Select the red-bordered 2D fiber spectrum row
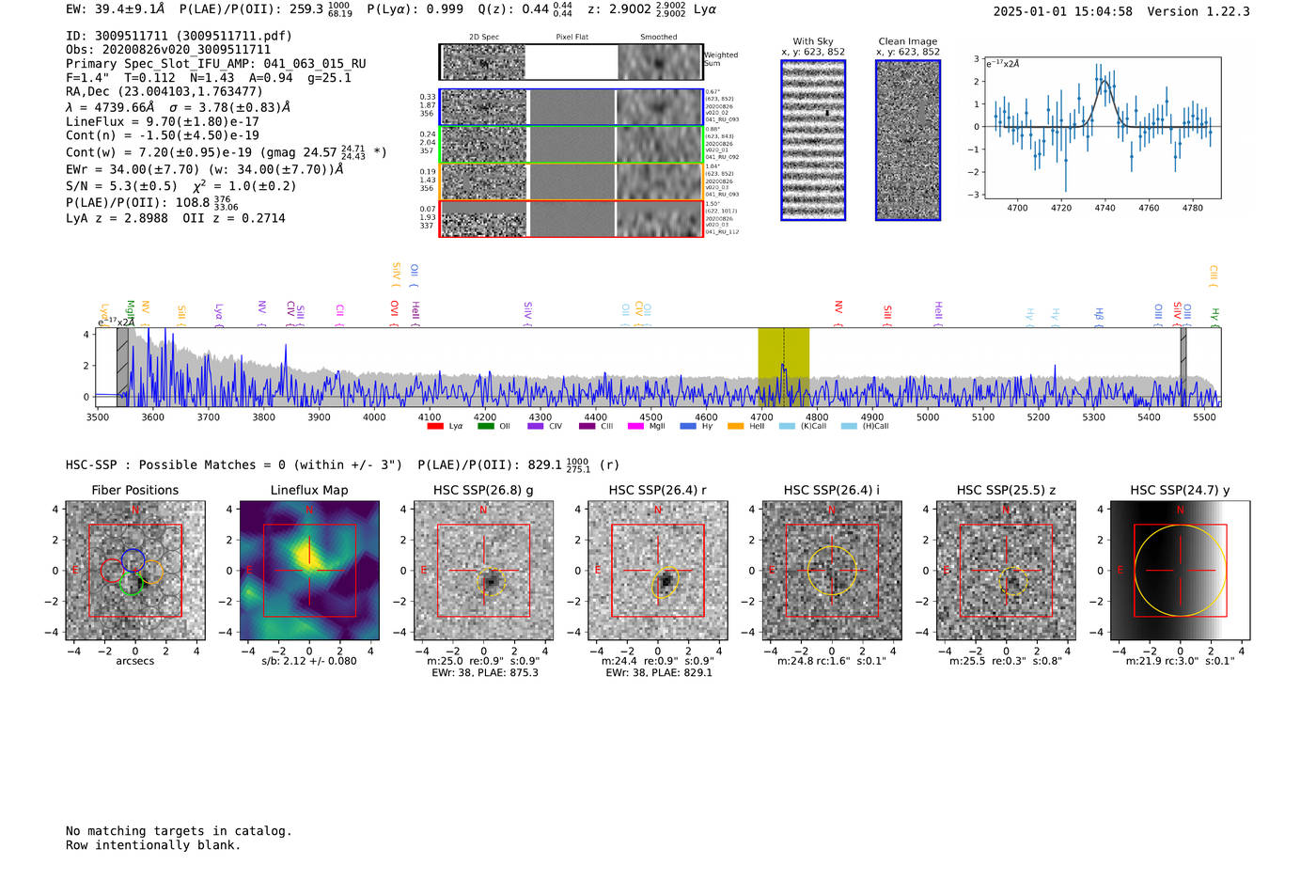The image size is (1316, 896). tap(572, 219)
